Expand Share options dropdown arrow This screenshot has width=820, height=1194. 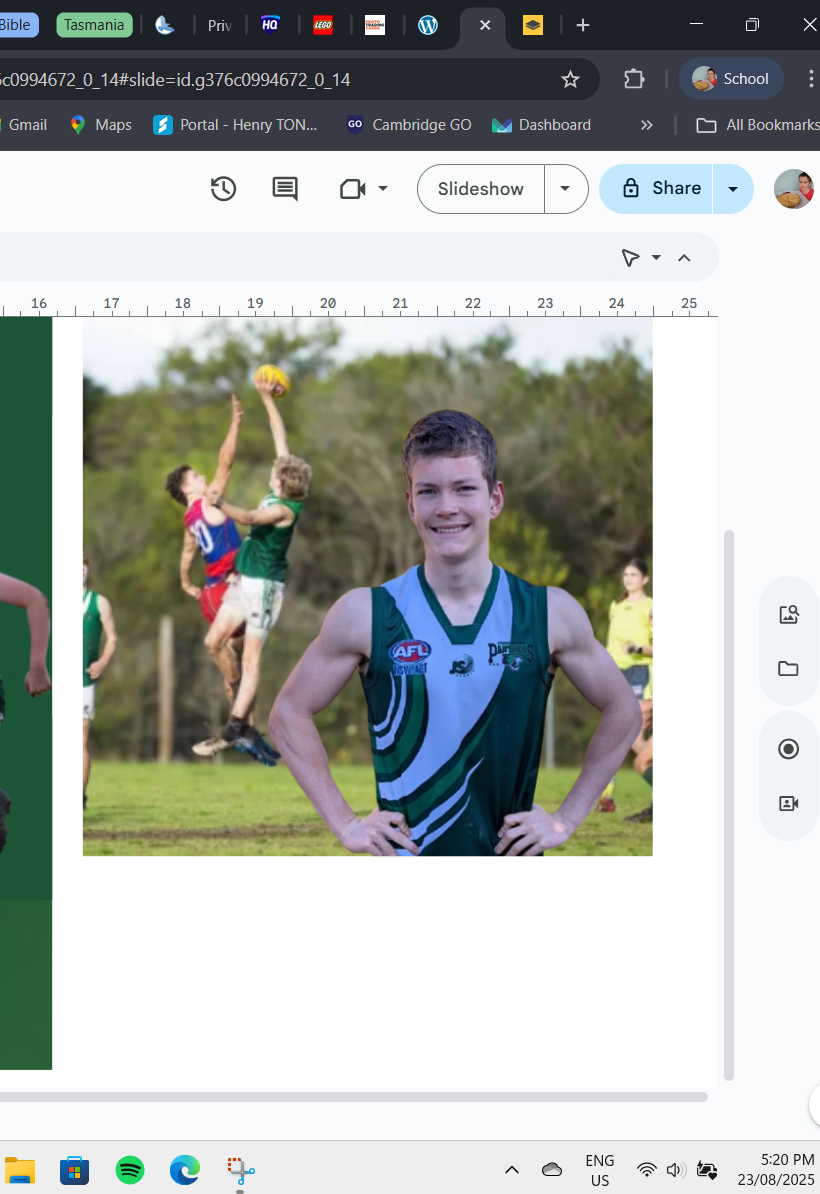click(733, 189)
